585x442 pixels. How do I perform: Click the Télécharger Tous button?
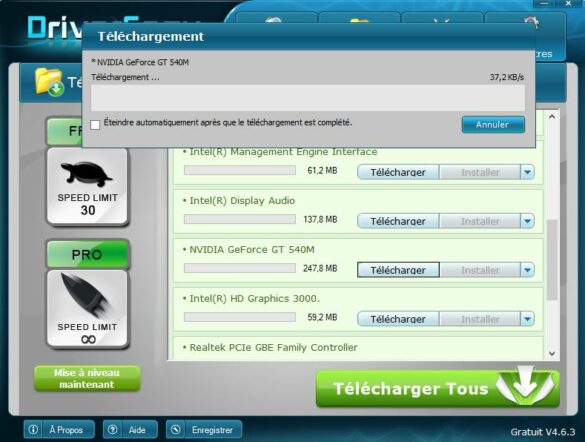tap(438, 388)
